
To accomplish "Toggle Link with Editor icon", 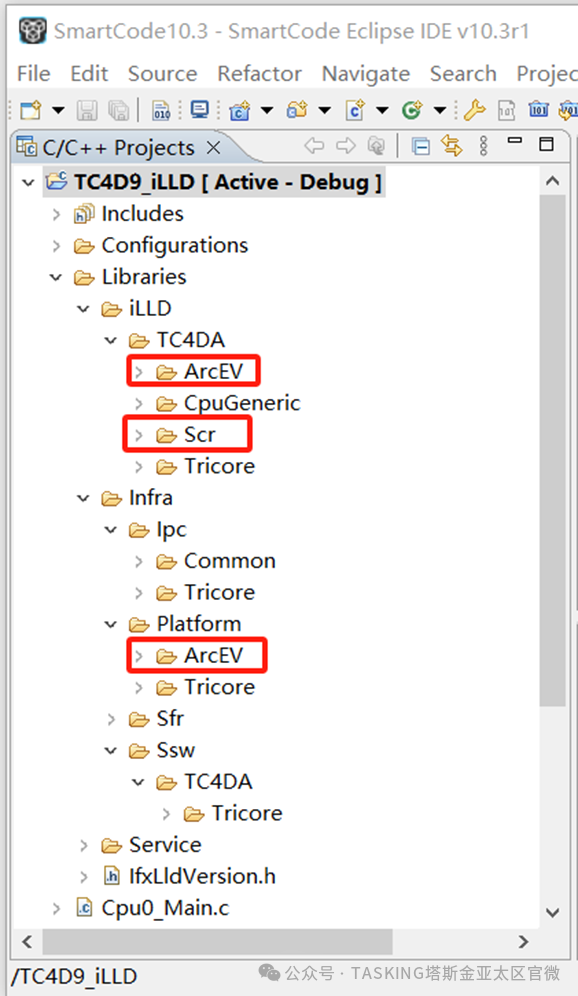I will point(452,146).
